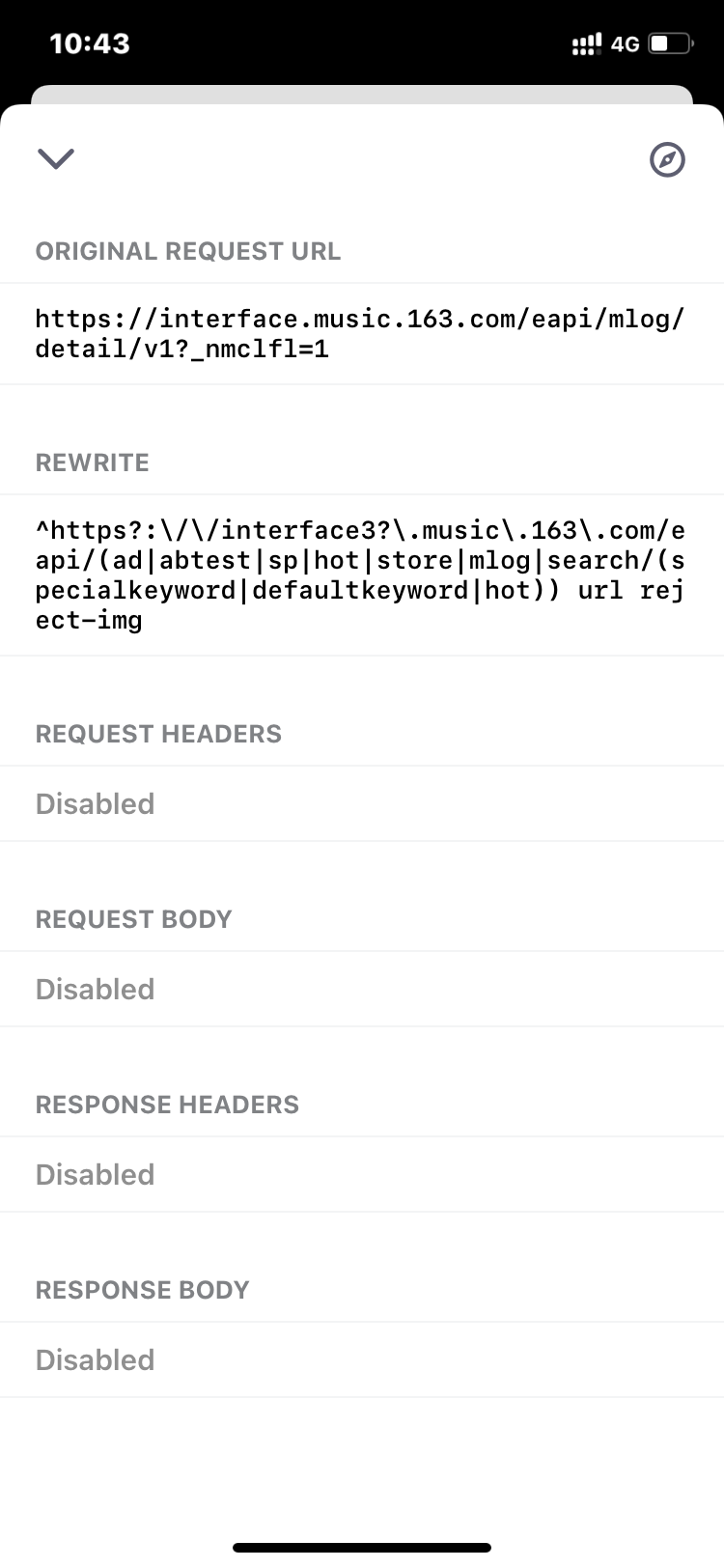
Task: Enable the Request Body setting
Action: click(x=95, y=989)
